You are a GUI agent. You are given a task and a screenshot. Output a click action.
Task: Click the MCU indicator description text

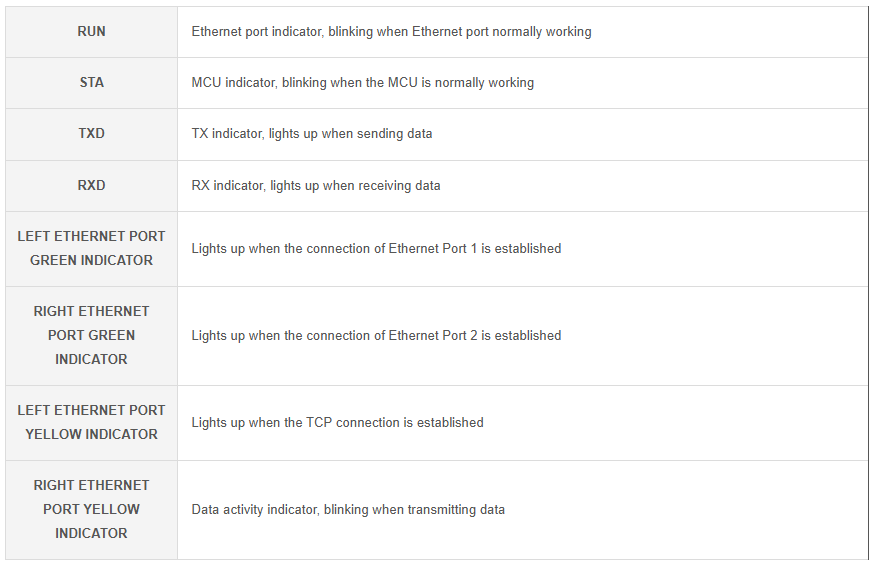362,83
